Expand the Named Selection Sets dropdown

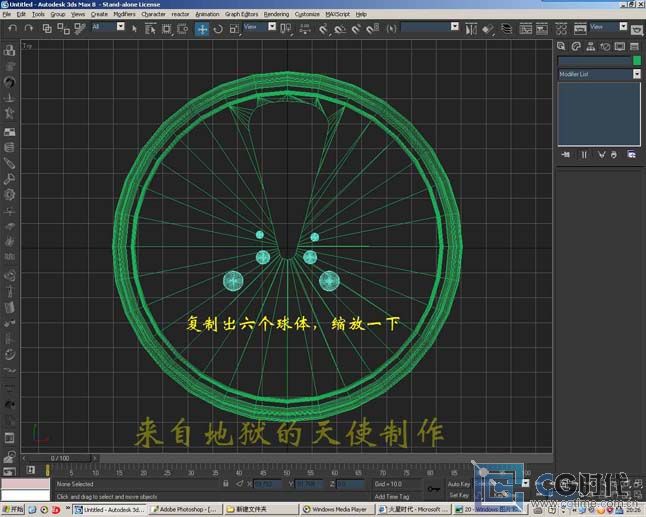(454, 26)
